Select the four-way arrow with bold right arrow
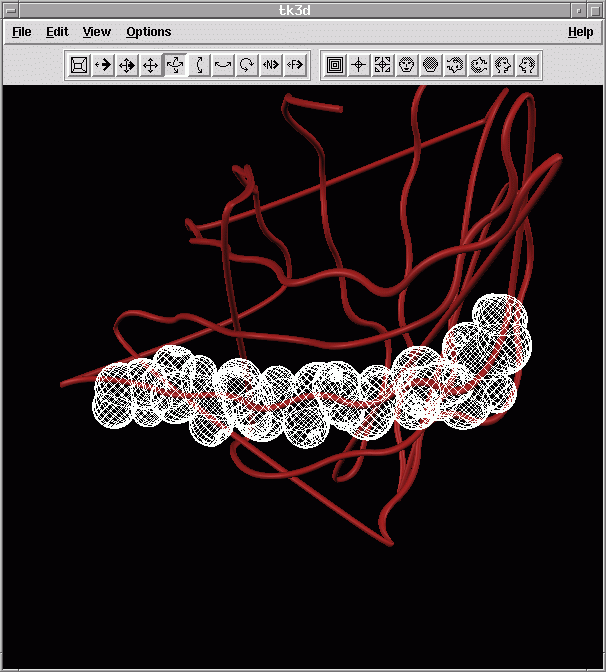 pos(127,65)
